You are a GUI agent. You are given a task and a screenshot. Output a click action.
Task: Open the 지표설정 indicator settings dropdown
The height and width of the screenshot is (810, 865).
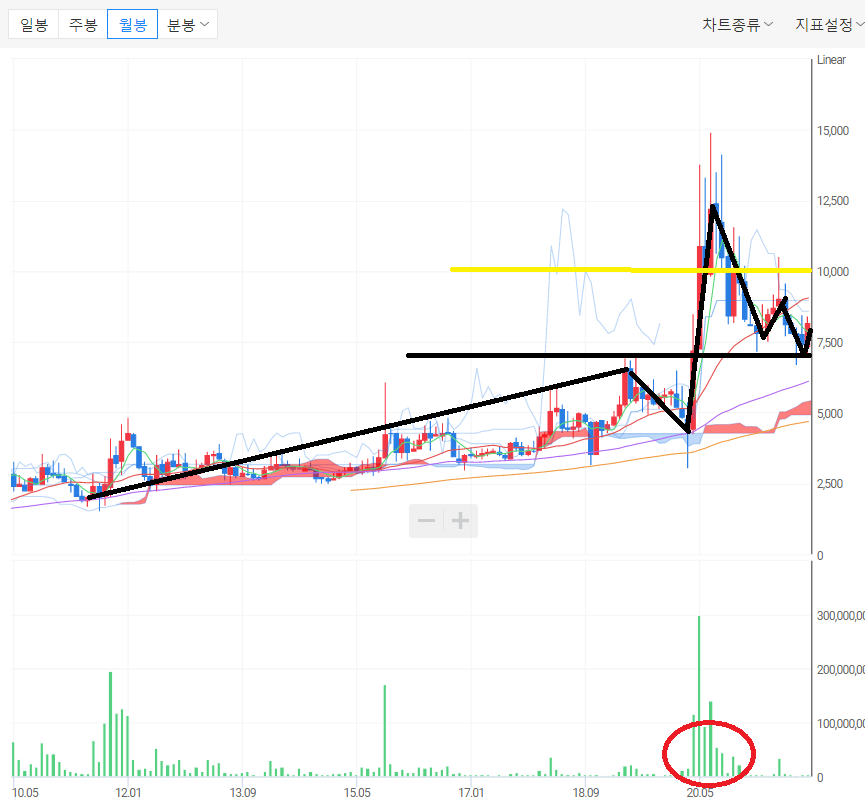pos(829,24)
